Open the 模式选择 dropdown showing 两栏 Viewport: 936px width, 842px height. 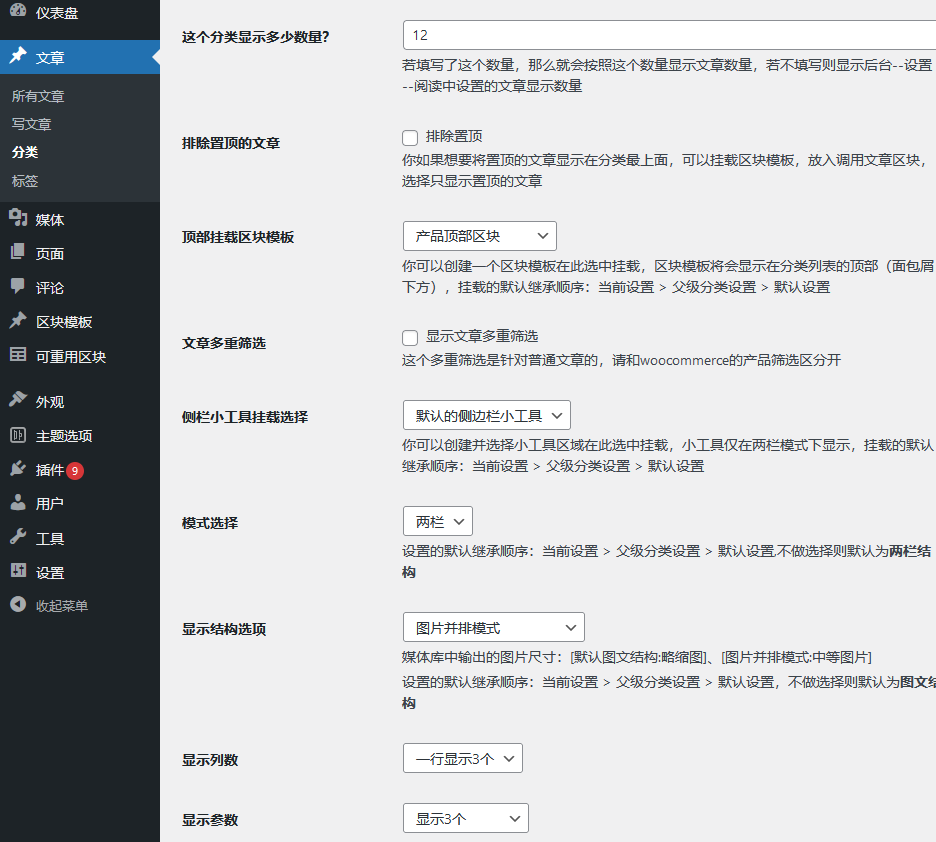pos(437,521)
